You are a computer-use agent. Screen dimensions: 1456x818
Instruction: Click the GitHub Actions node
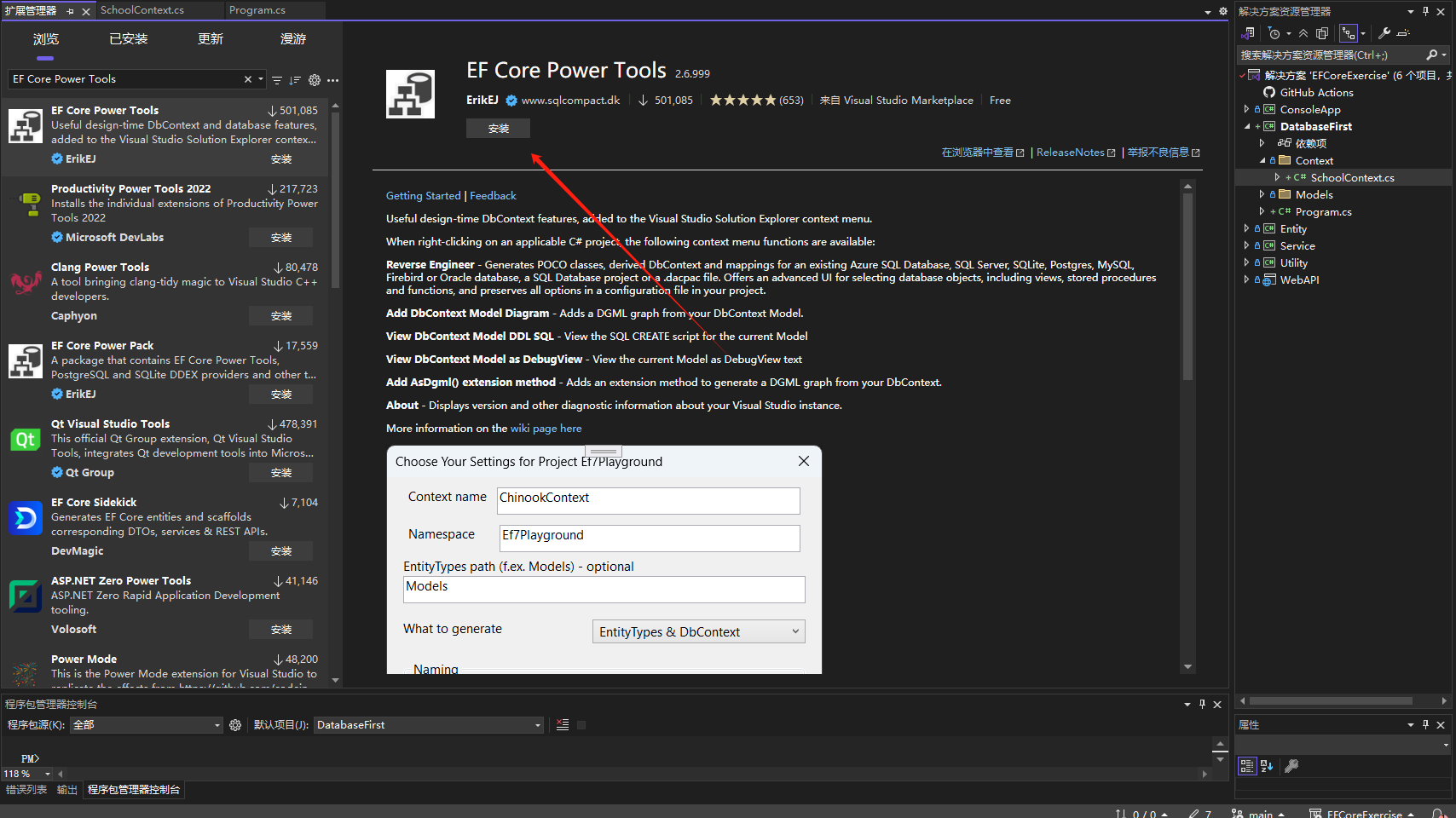pyautogui.click(x=1316, y=92)
